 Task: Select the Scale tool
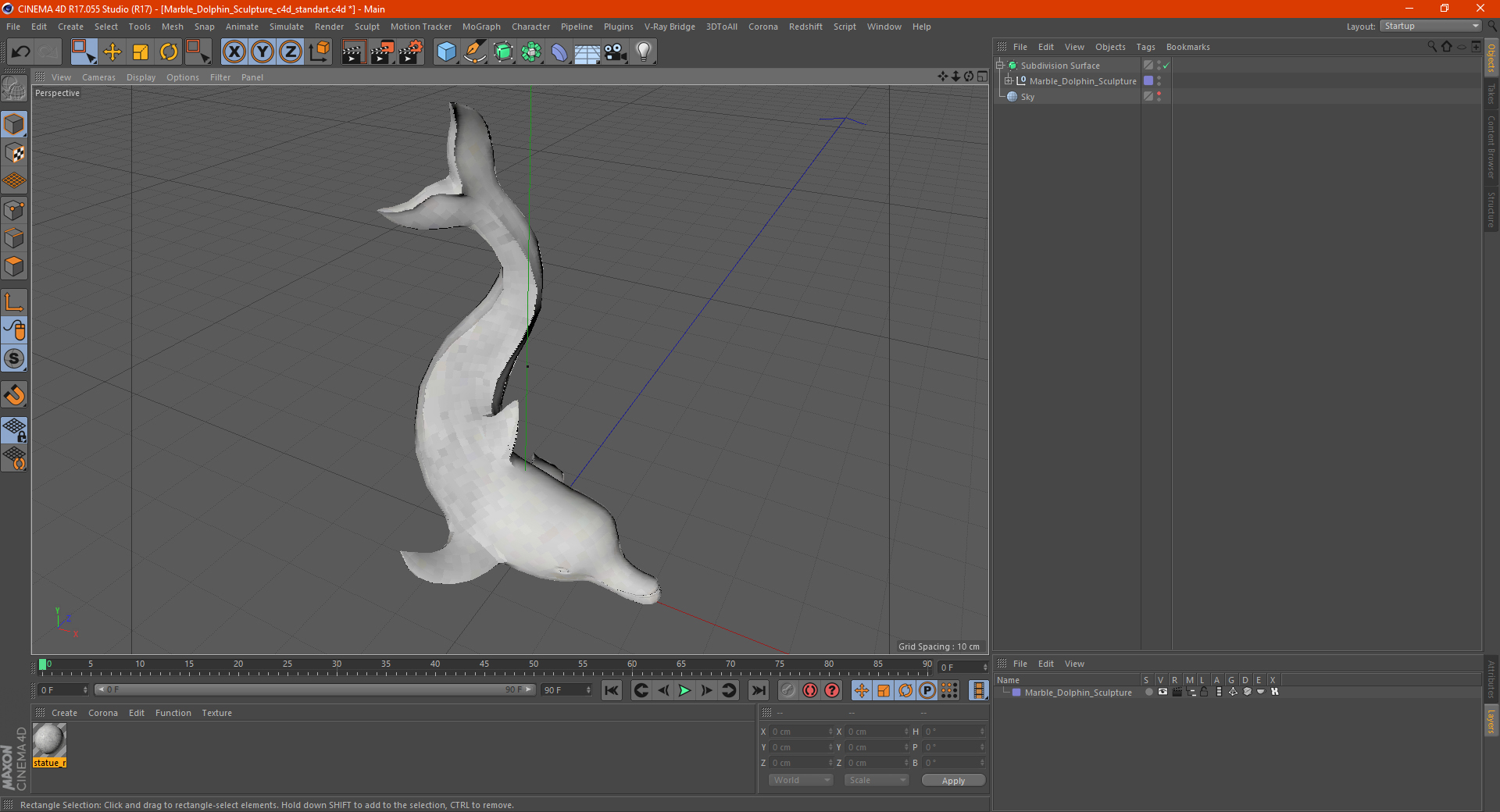[x=141, y=52]
